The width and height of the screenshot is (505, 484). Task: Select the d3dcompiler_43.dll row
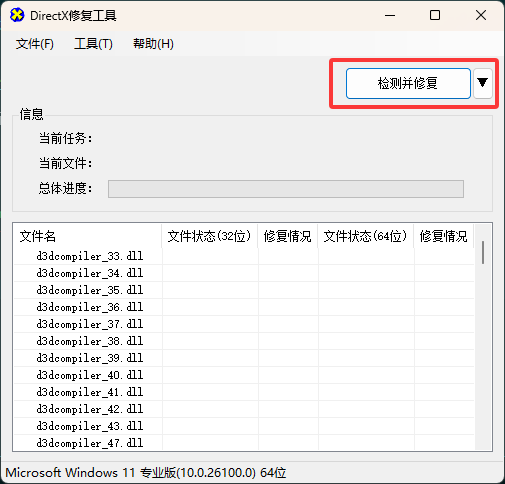[x=244, y=426]
